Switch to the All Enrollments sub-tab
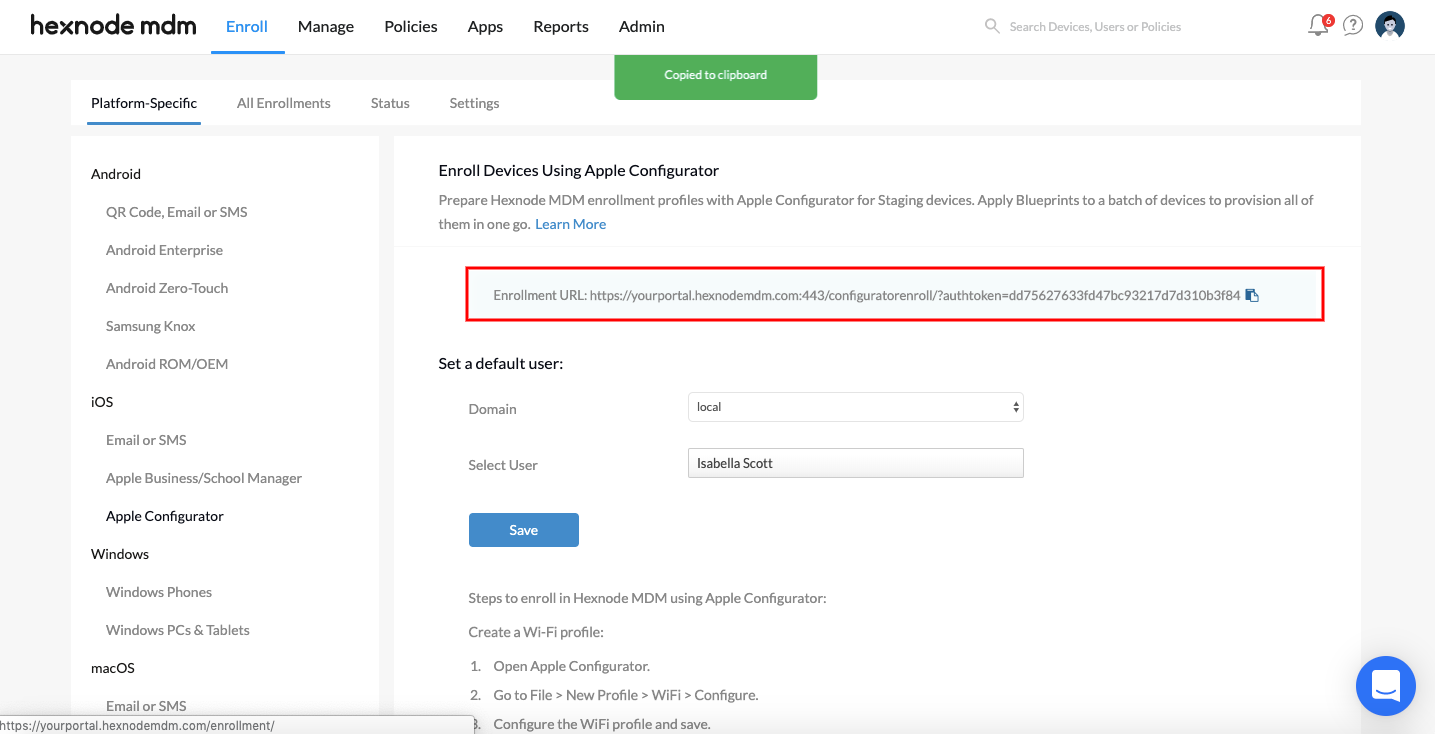This screenshot has width=1435, height=734. 284,103
